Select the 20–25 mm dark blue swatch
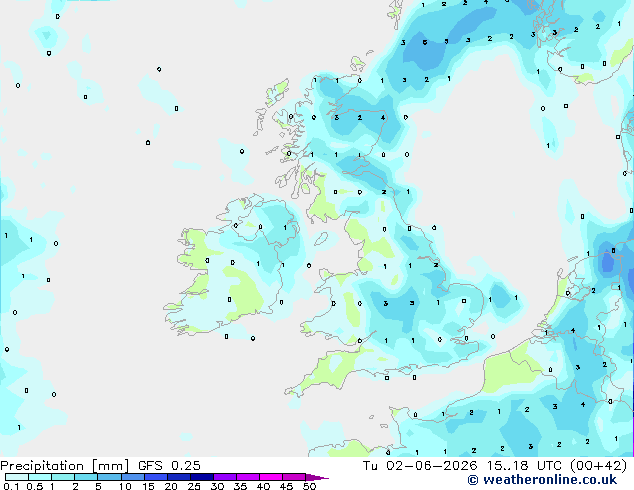 (x=179, y=477)
